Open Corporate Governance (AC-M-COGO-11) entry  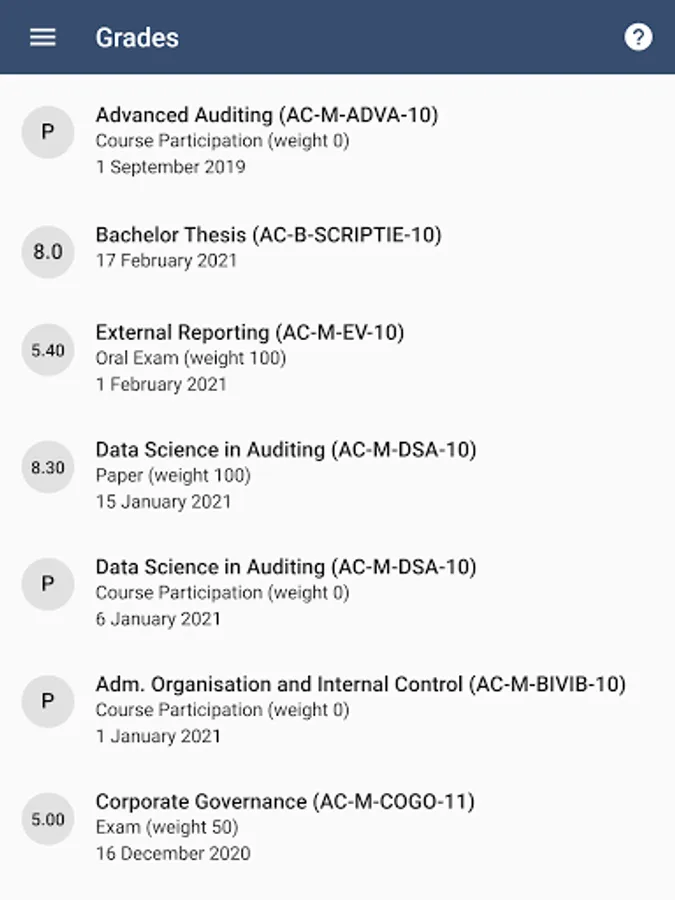pos(285,802)
